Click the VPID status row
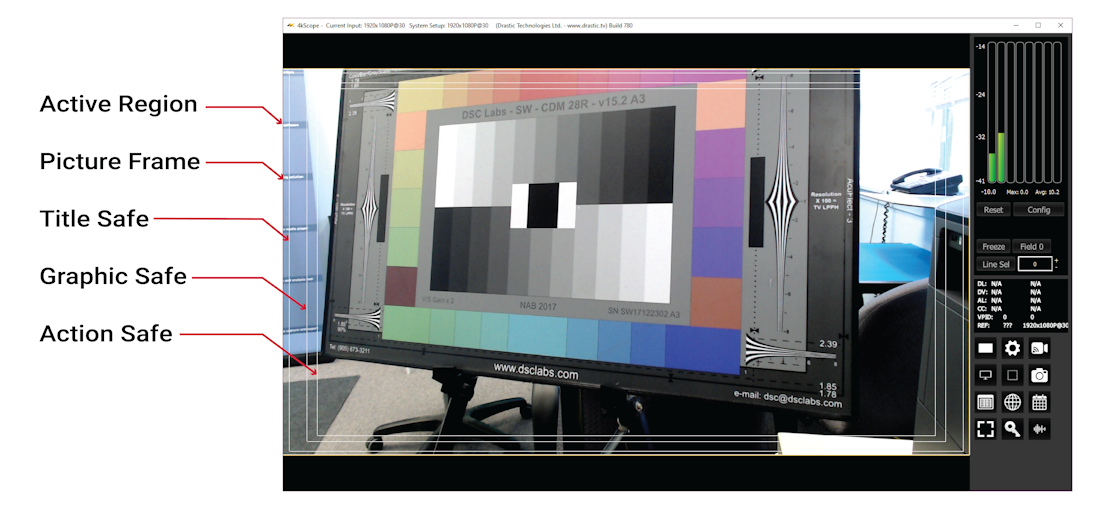1100x514 pixels. coord(1007,317)
